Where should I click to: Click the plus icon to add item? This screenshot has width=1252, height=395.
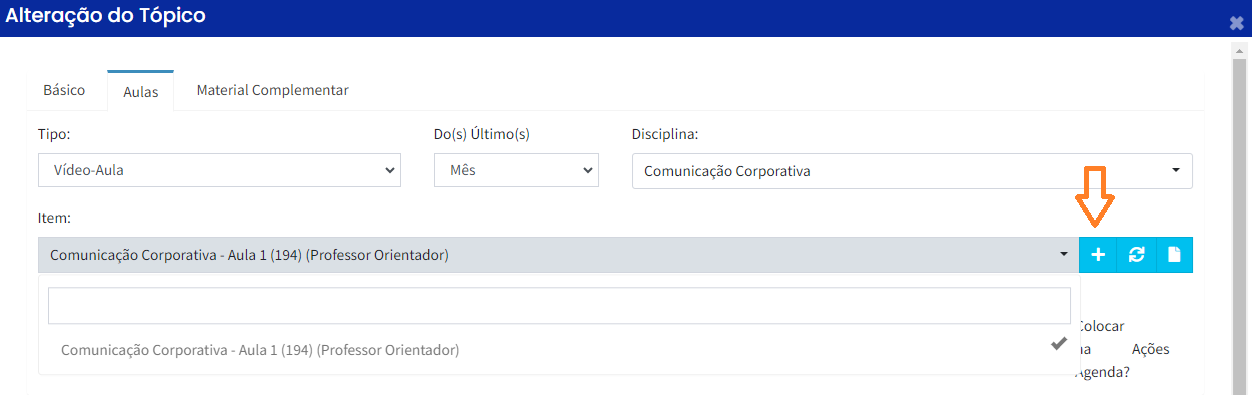[x=1098, y=255]
